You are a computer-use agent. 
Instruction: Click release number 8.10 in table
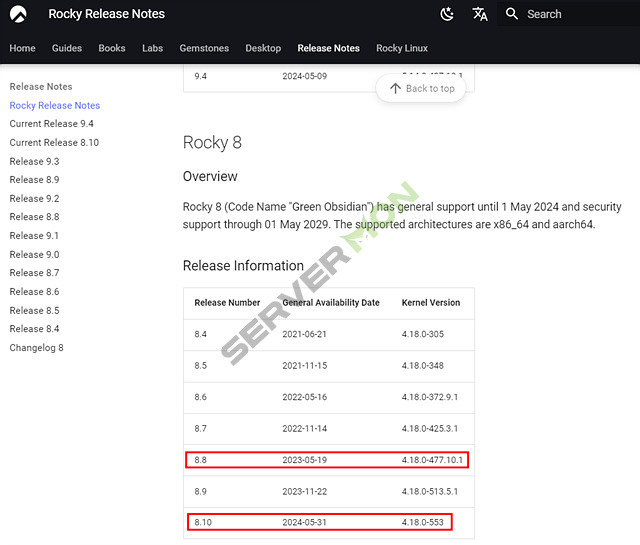[x=203, y=522]
